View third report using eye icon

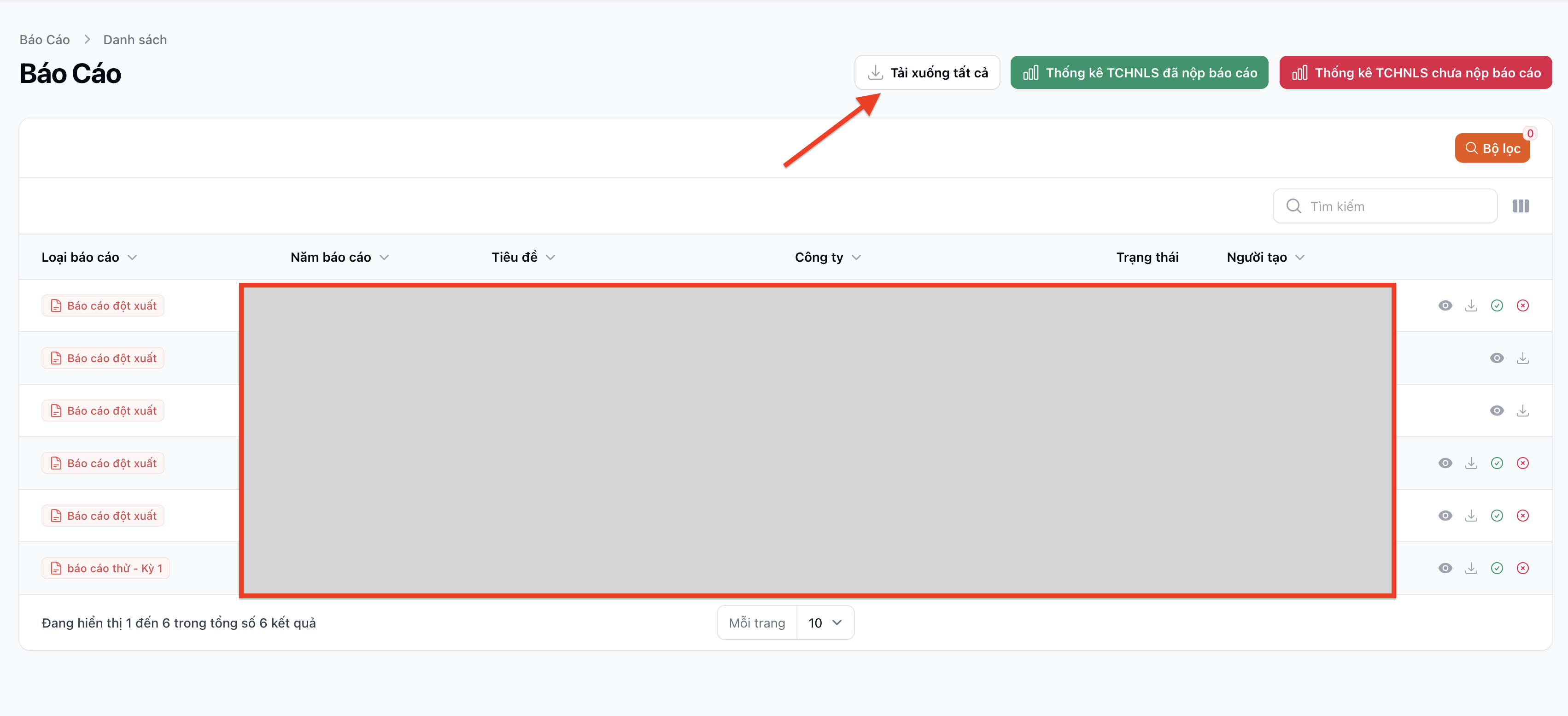point(1497,411)
